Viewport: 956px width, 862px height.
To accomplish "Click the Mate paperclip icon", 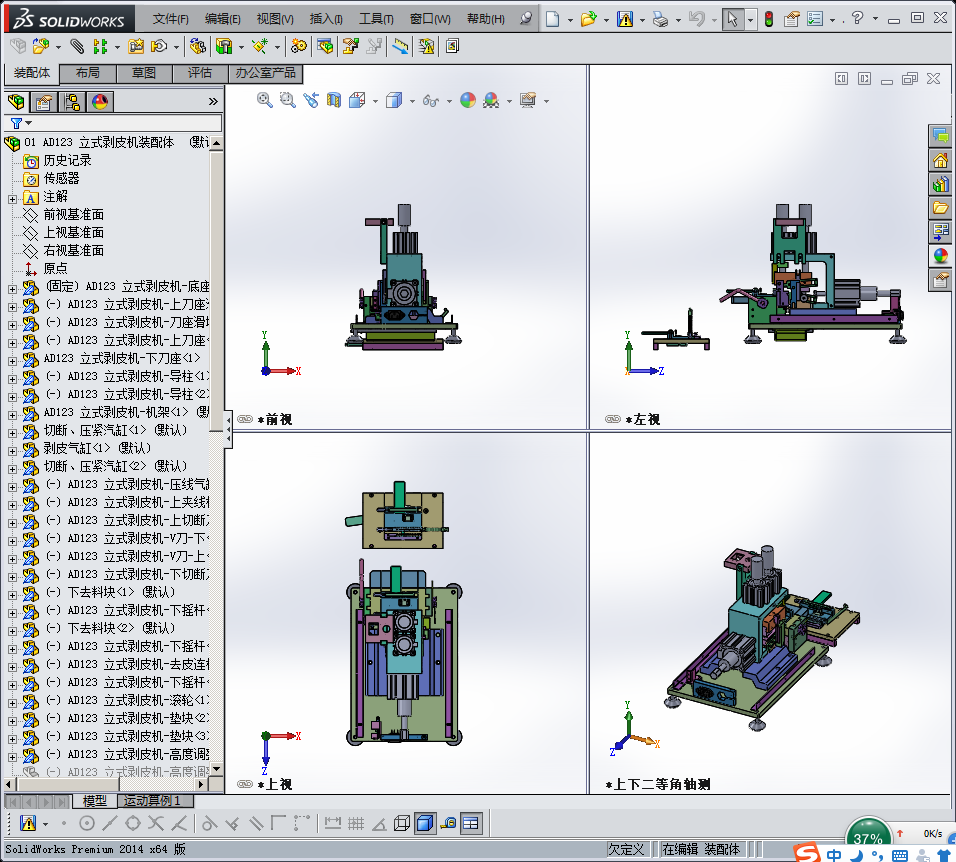I will click(77, 46).
